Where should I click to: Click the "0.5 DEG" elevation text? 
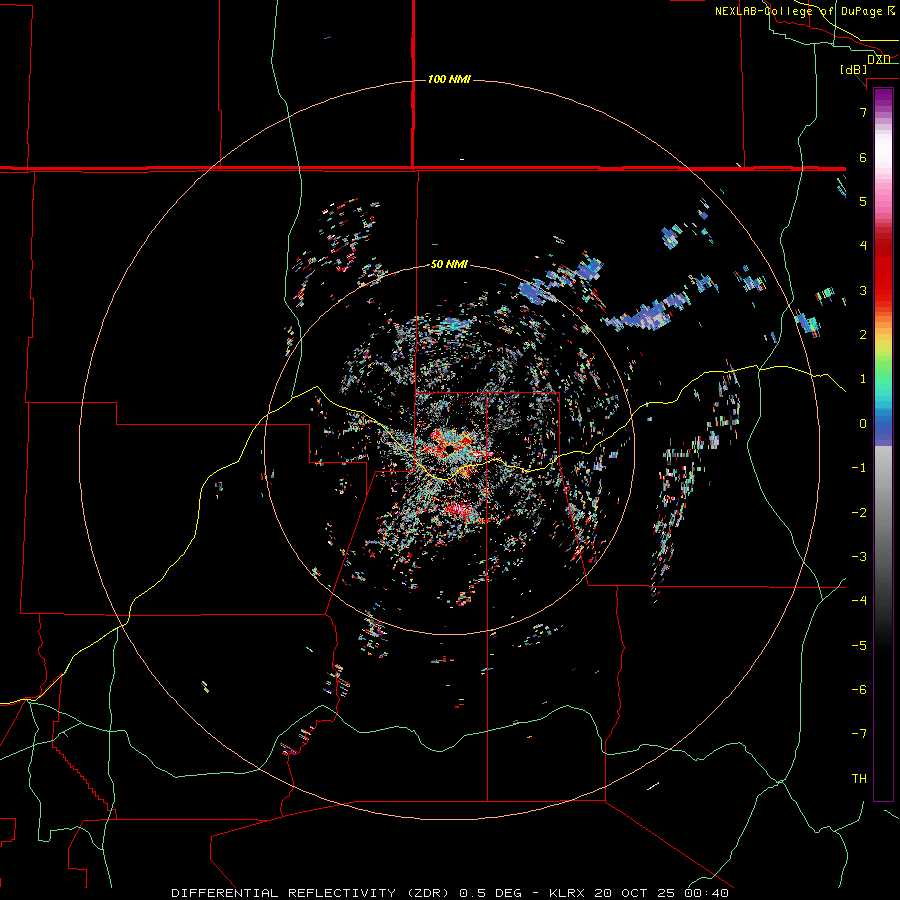point(490,893)
